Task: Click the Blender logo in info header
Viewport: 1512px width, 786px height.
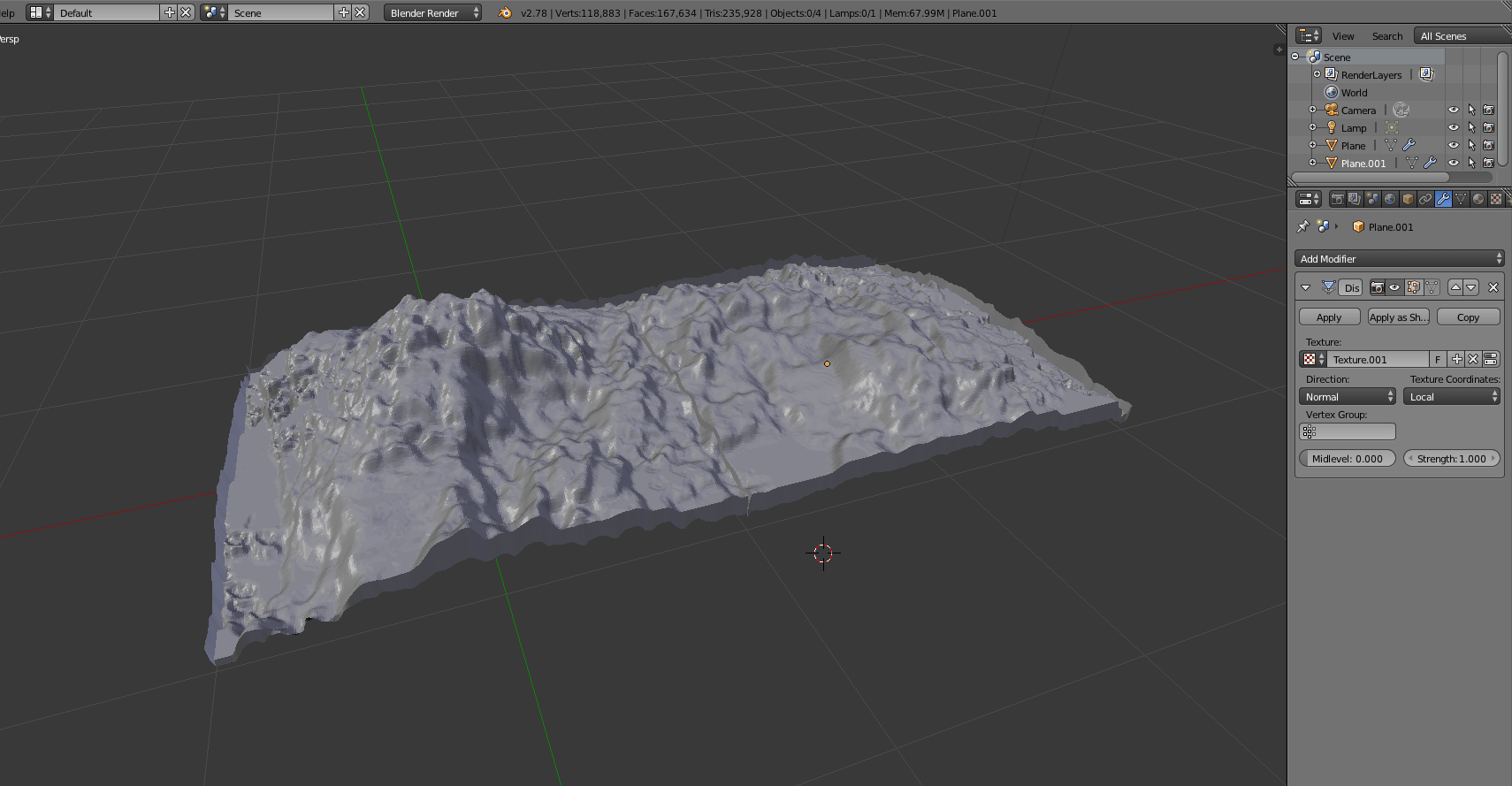Action: [x=505, y=12]
